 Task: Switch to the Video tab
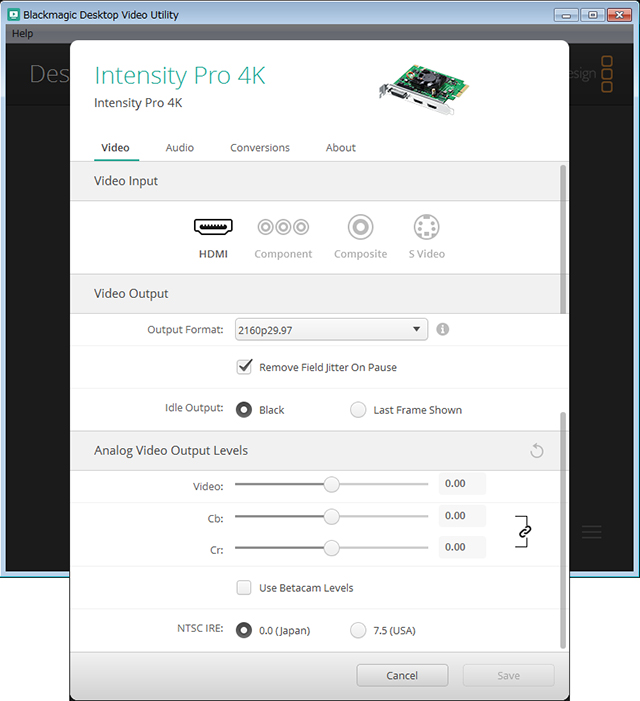115,148
